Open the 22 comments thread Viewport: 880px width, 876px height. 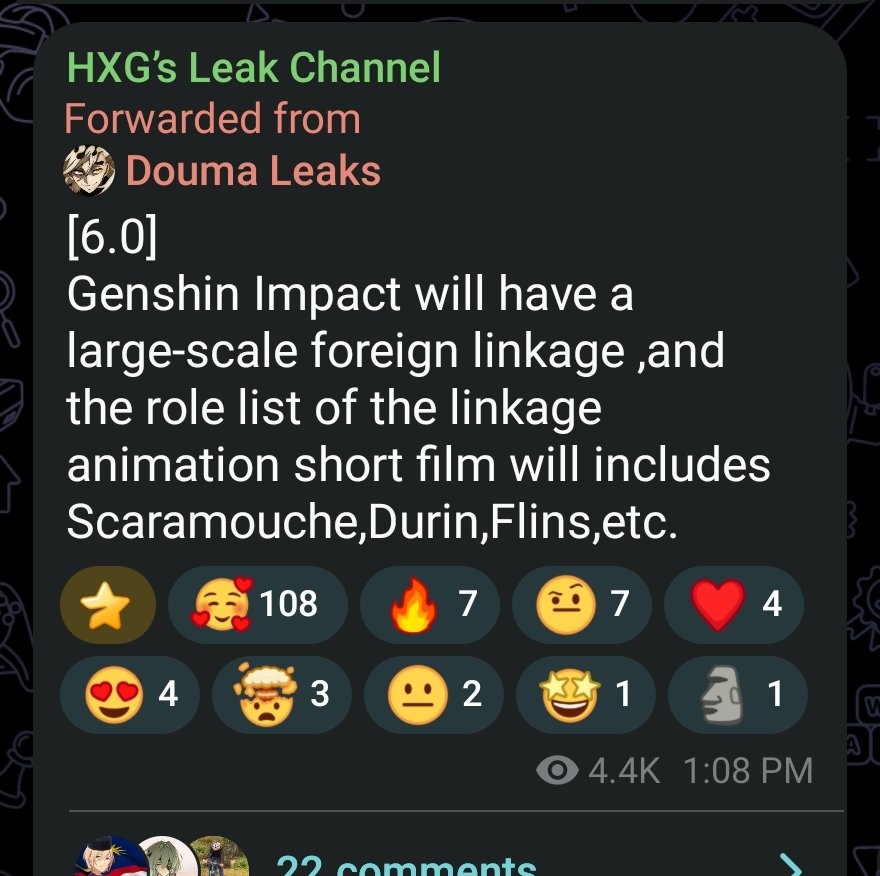[x=406, y=865]
